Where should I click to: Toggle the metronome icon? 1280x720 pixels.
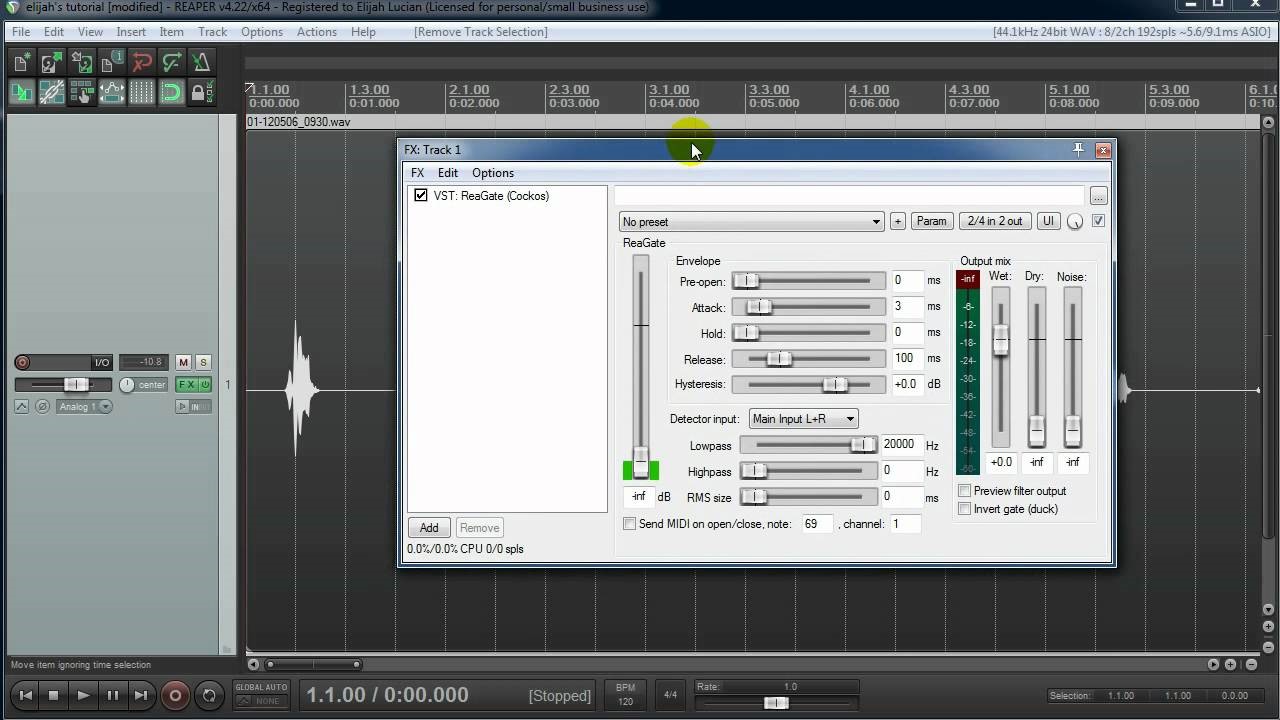click(202, 62)
